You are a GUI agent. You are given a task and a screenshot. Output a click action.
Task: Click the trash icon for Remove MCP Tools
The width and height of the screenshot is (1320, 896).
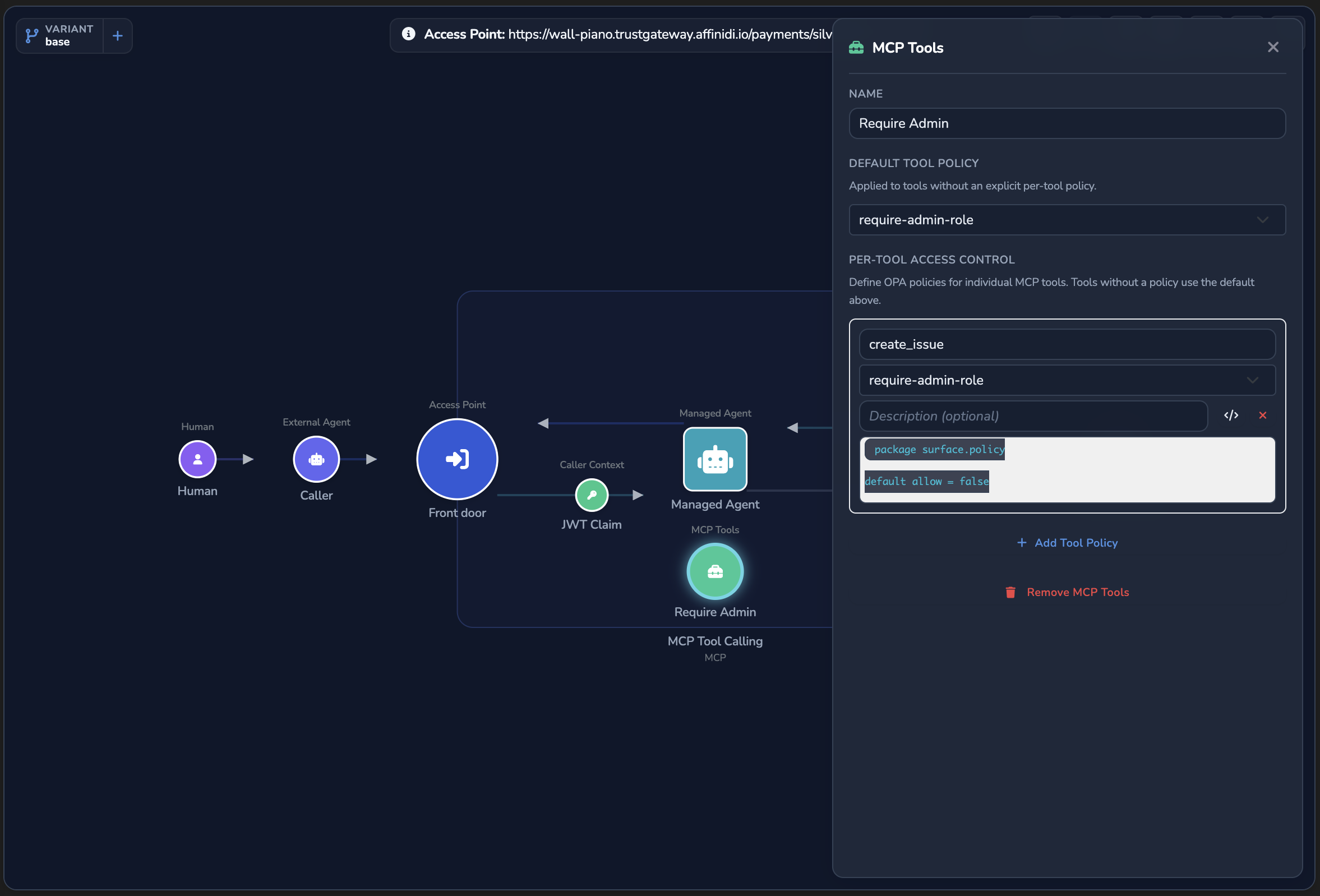1010,592
